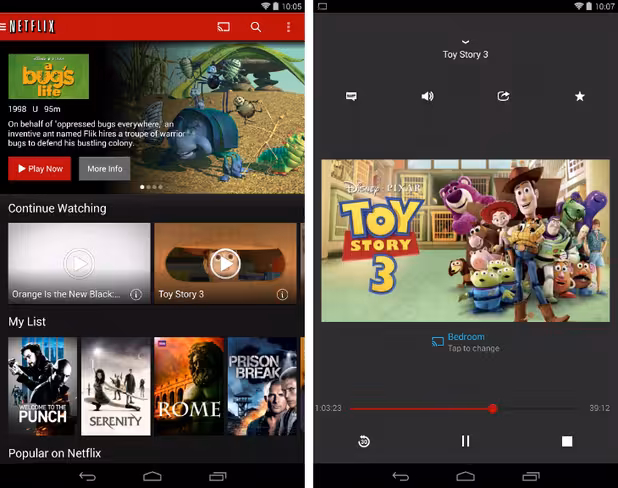The image size is (618, 488).
Task: Tap Android home button on player screen
Action: coord(465,476)
